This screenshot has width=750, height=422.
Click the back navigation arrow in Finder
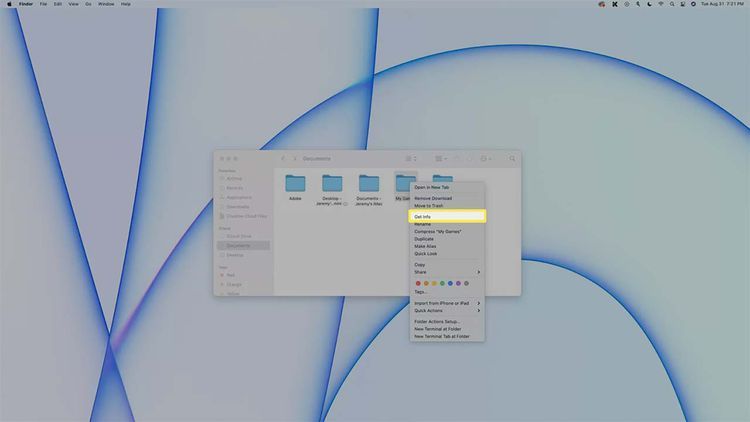tap(283, 158)
